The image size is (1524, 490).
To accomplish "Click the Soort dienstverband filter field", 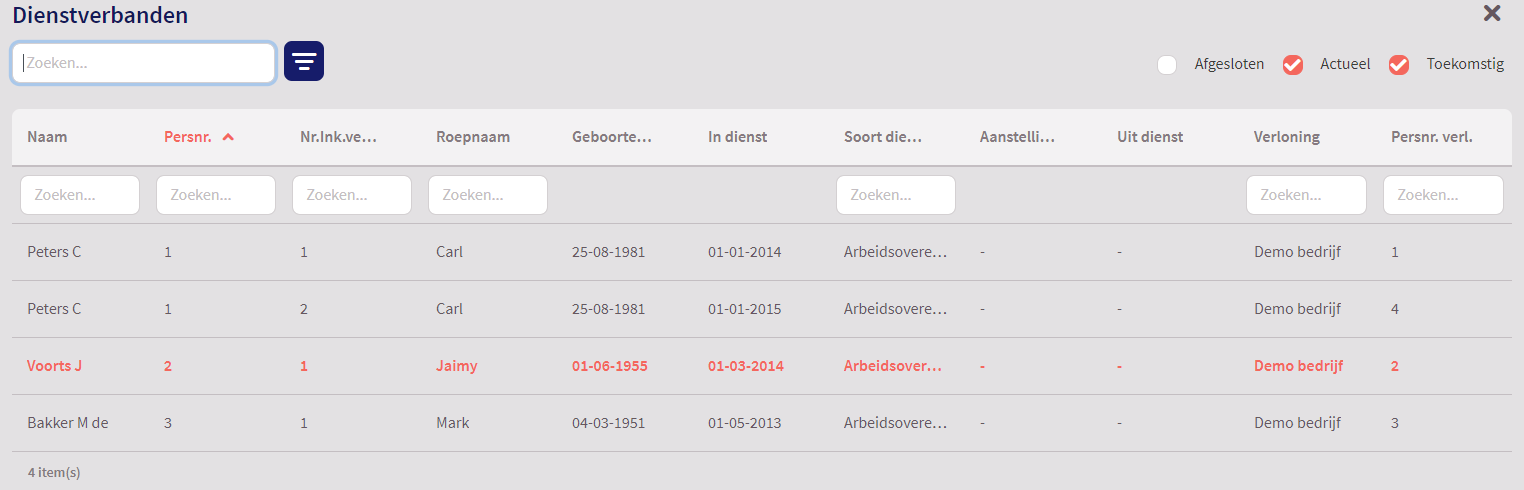I will [896, 195].
